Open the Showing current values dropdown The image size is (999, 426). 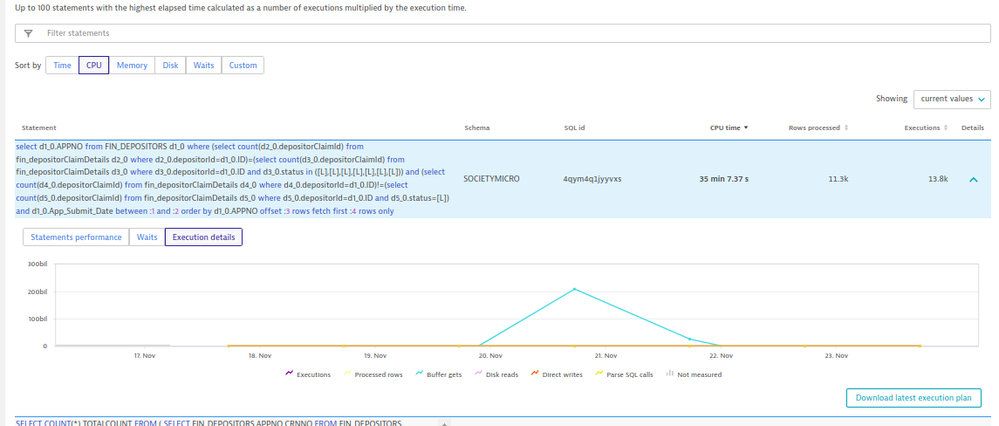click(x=951, y=99)
